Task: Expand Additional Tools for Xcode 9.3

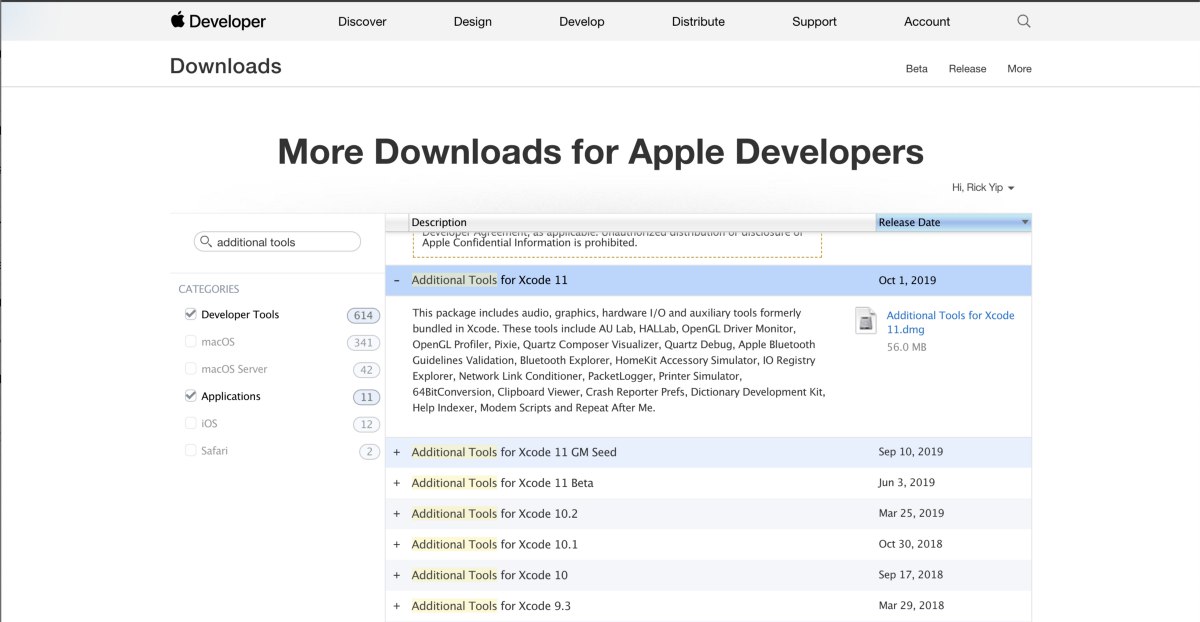Action: coord(397,606)
